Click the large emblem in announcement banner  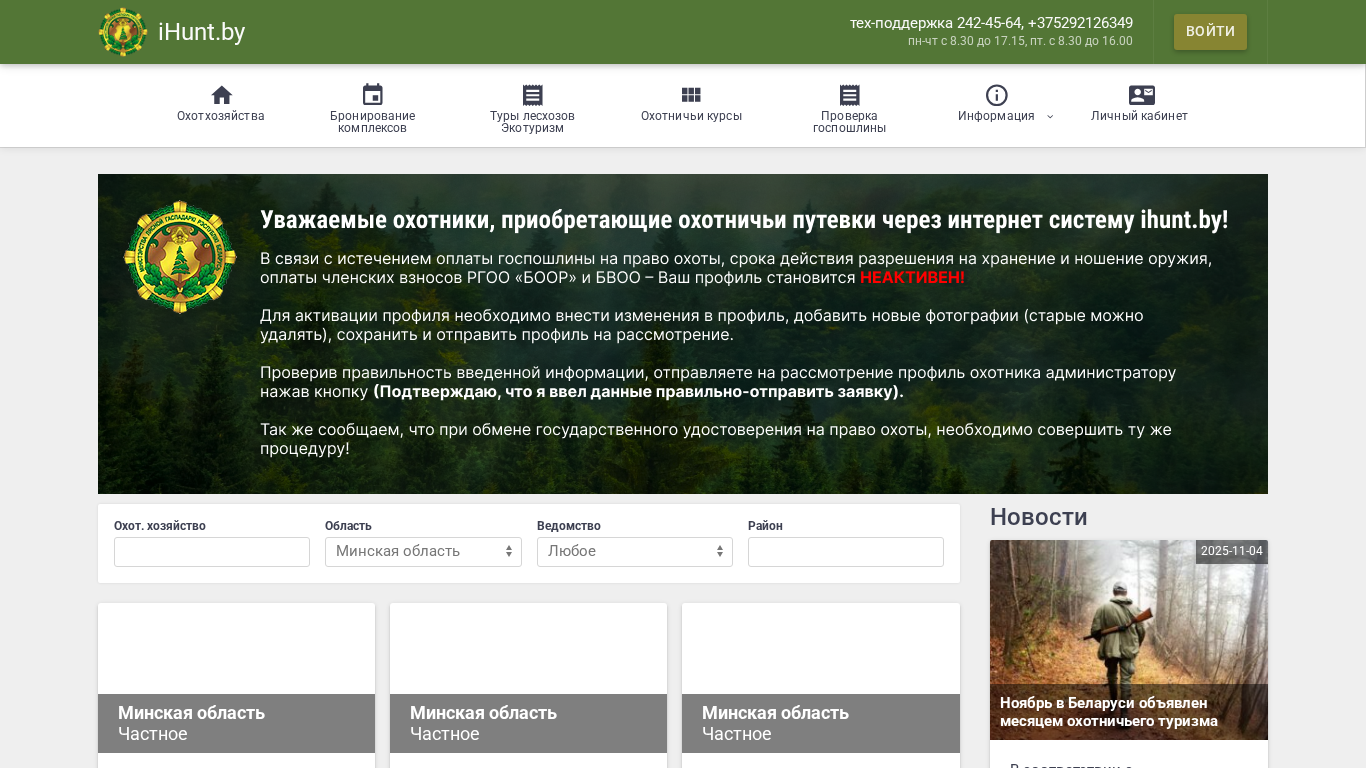click(180, 258)
